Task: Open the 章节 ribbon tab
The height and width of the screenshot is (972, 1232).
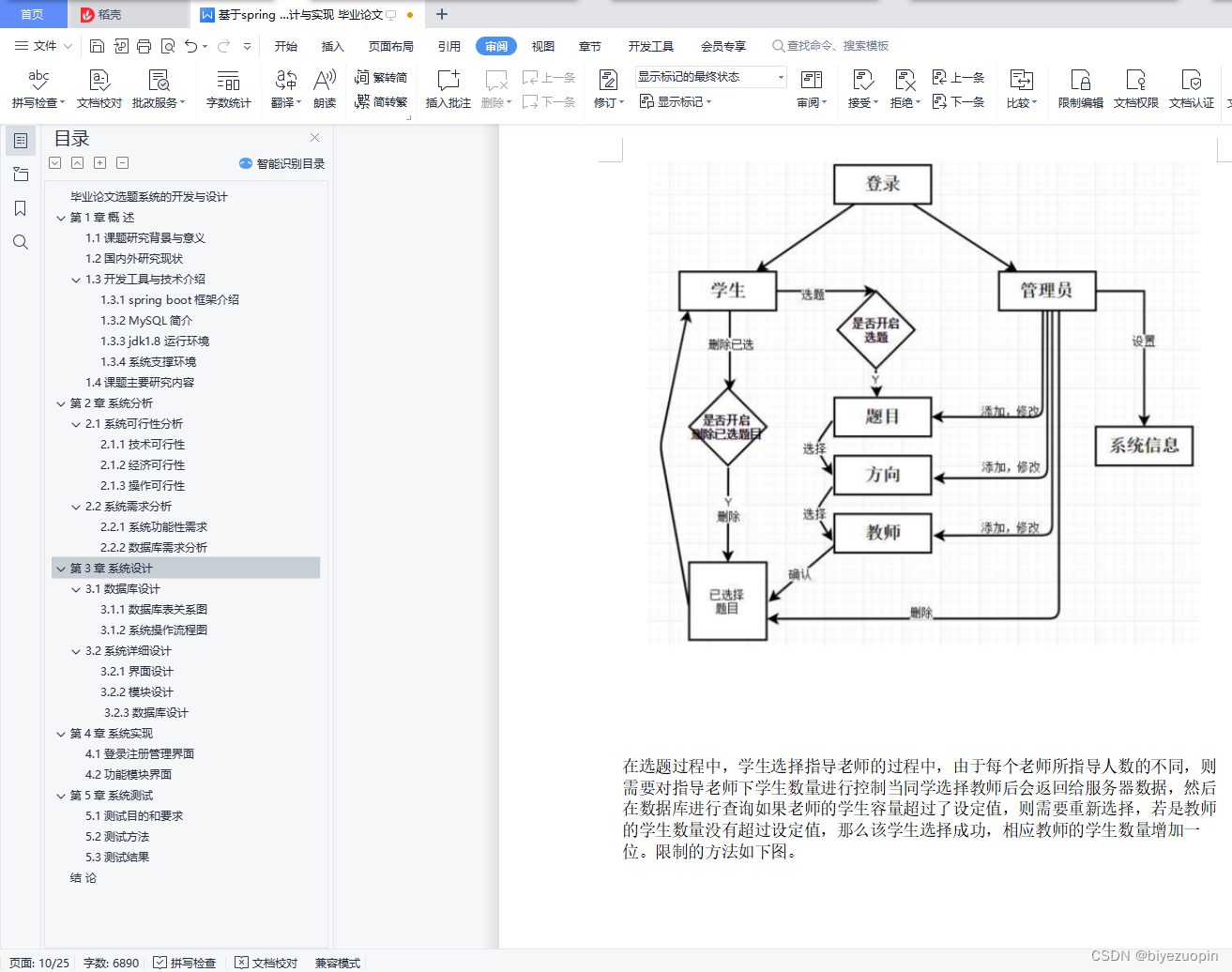Action: click(590, 46)
